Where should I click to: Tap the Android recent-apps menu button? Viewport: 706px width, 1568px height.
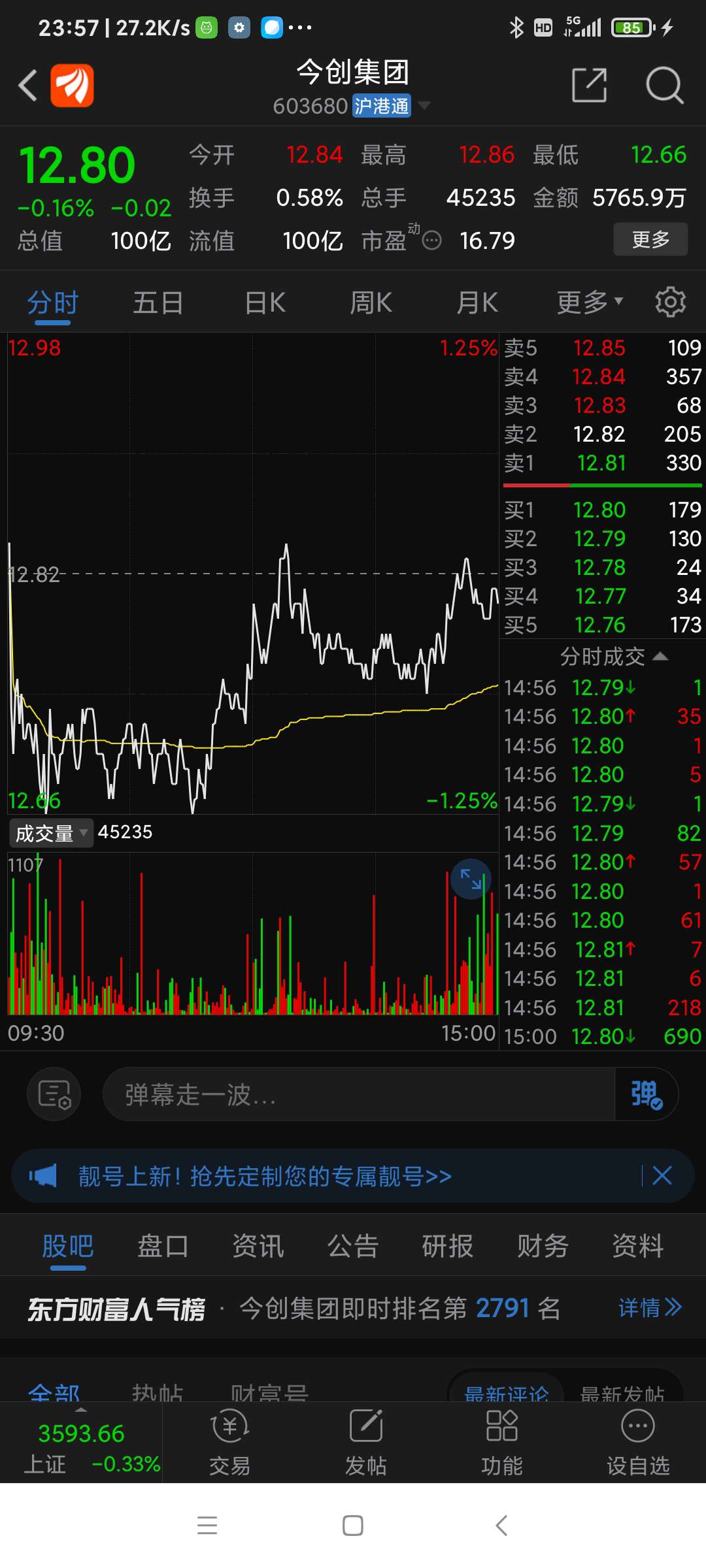point(207,1526)
